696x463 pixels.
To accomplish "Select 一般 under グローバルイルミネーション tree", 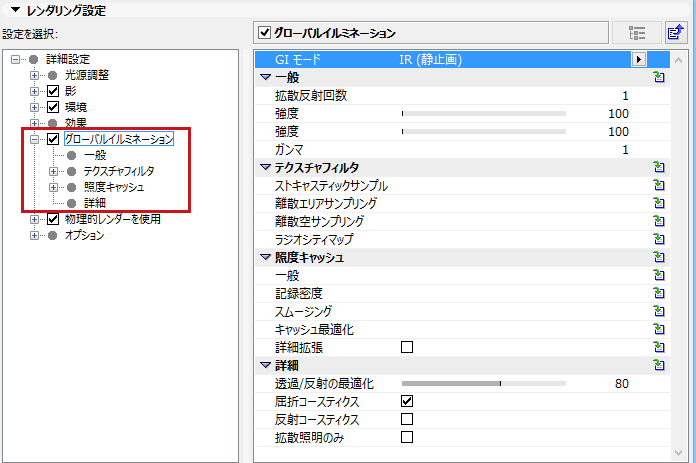I will pos(95,155).
